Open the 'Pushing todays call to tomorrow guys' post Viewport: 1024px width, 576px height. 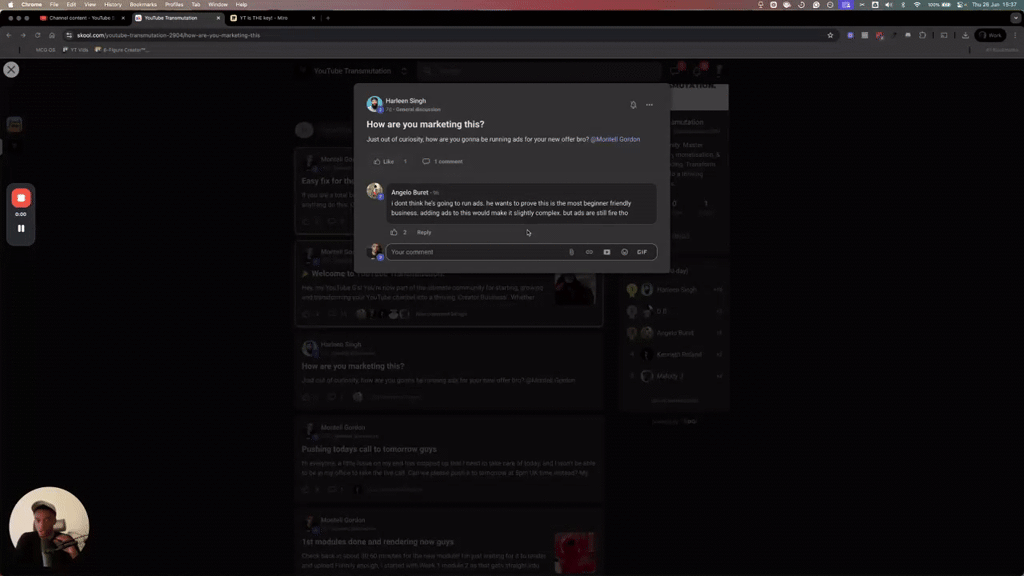(369, 449)
